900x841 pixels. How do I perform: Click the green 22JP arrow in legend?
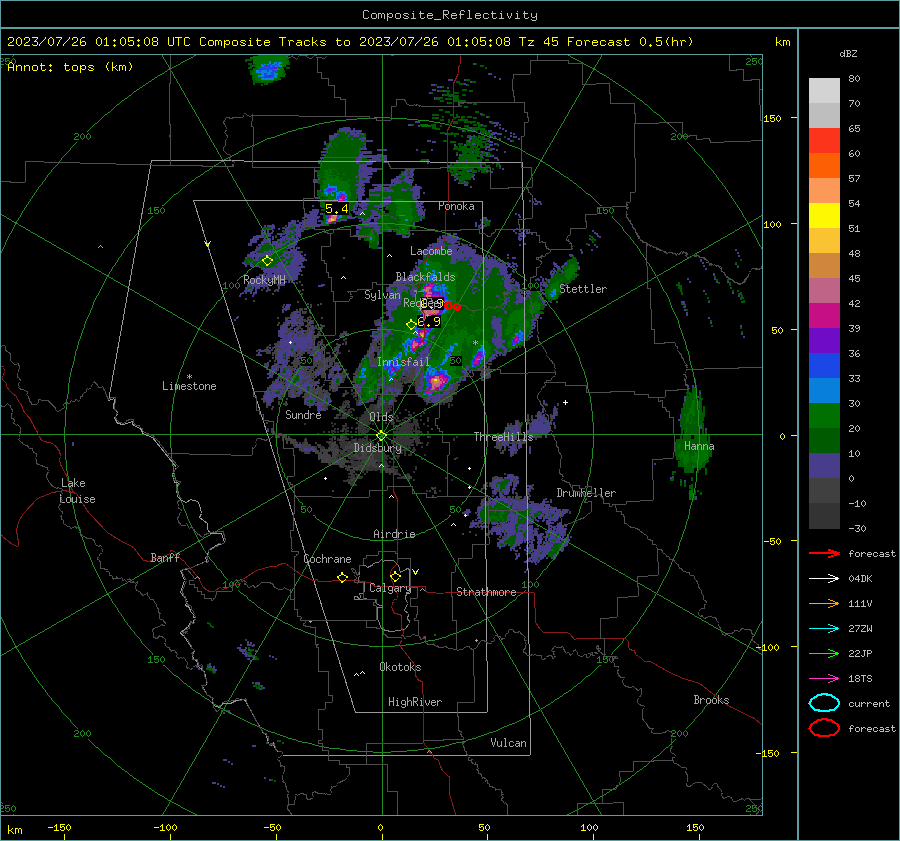[x=824, y=653]
